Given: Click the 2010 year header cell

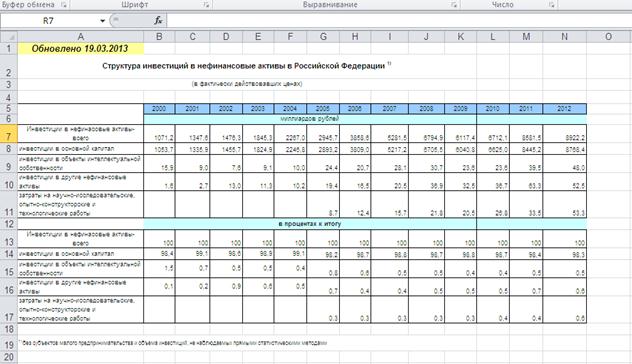Looking at the screenshot, I should coord(493,108).
